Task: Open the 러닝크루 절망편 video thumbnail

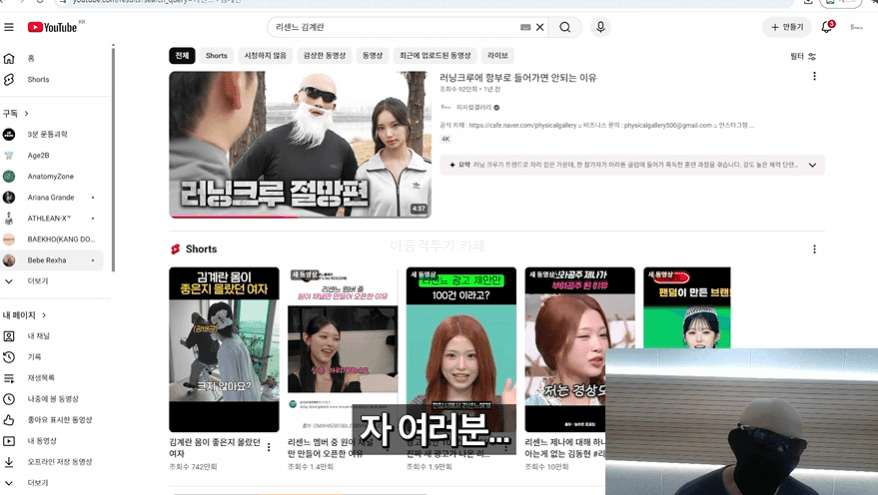Action: point(300,144)
